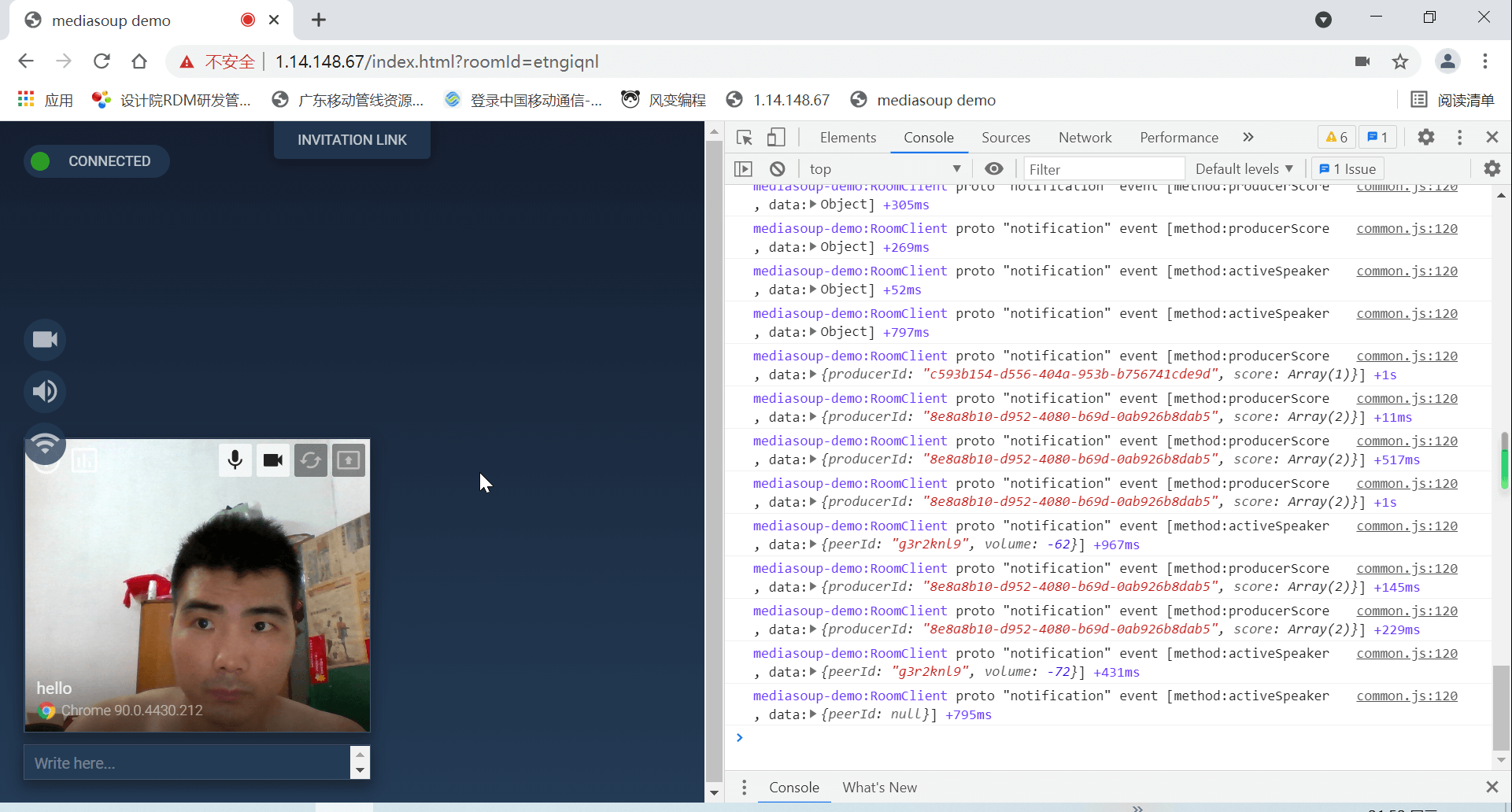Viewport: 1512px width, 812px height.
Task: Go to the browser home page
Action: tap(139, 61)
